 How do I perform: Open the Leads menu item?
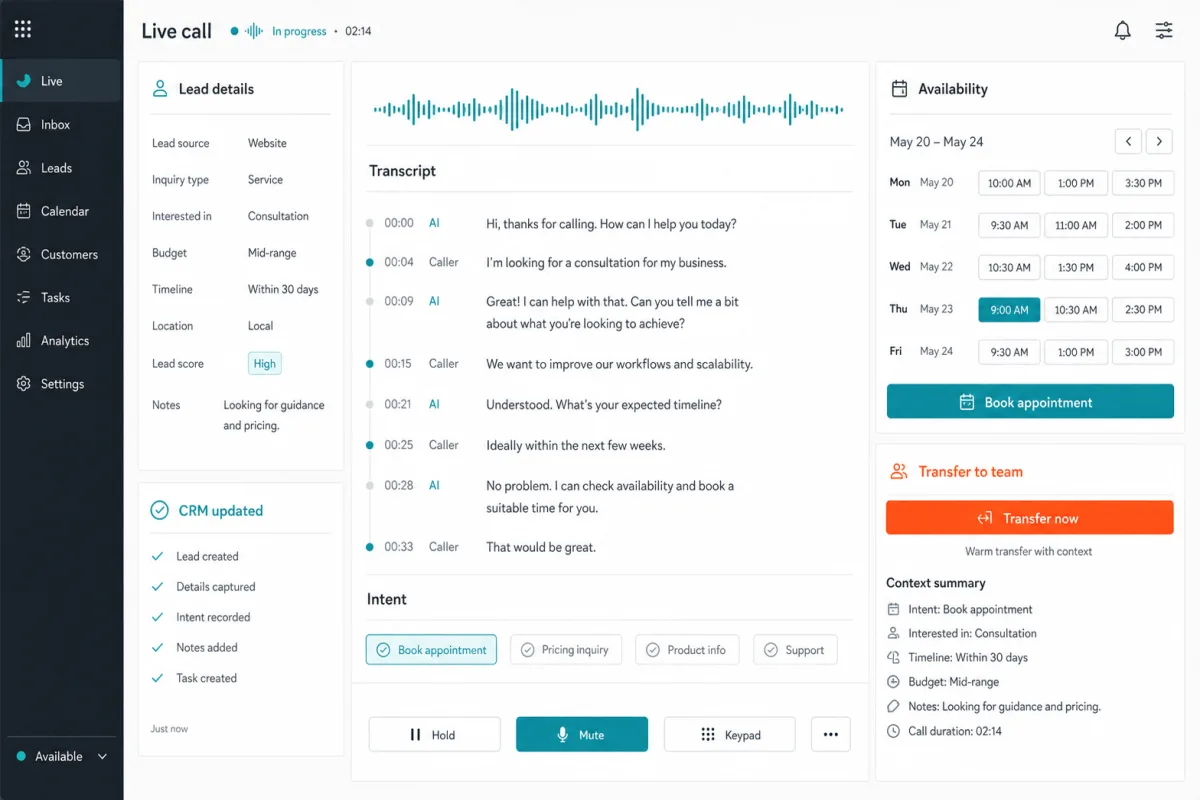pos(61,168)
